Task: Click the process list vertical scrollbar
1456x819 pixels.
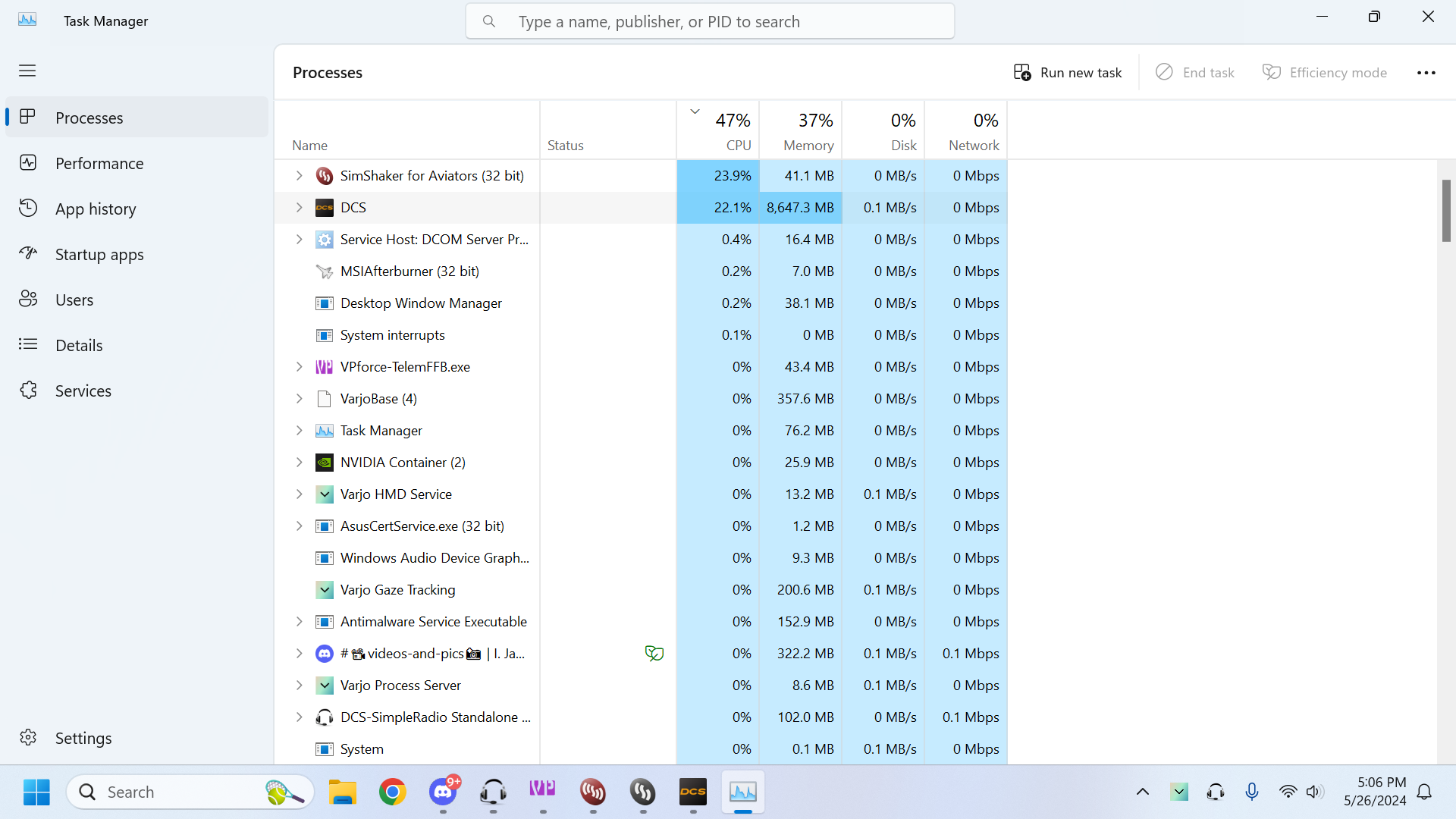Action: pos(1446,211)
